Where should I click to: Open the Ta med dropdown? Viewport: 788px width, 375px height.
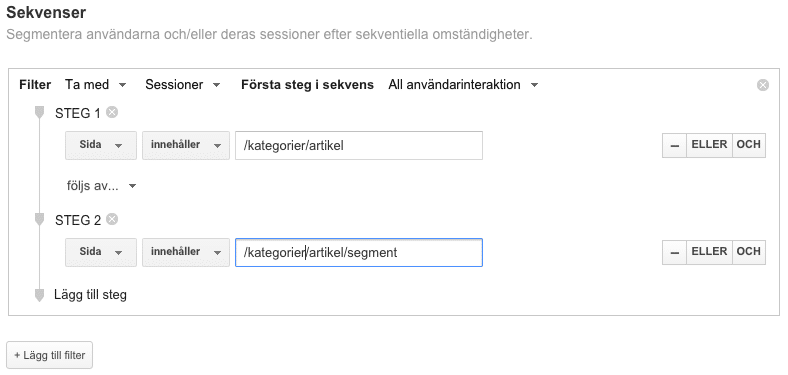coord(95,85)
